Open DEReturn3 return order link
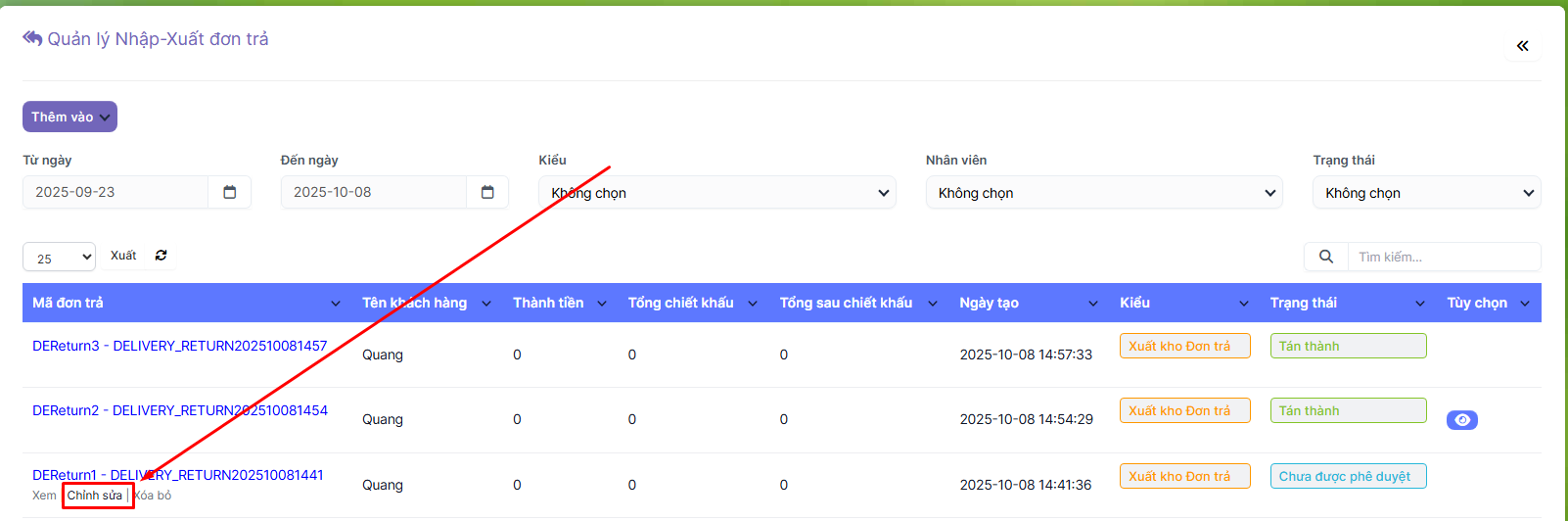1568x521 pixels. click(x=179, y=346)
